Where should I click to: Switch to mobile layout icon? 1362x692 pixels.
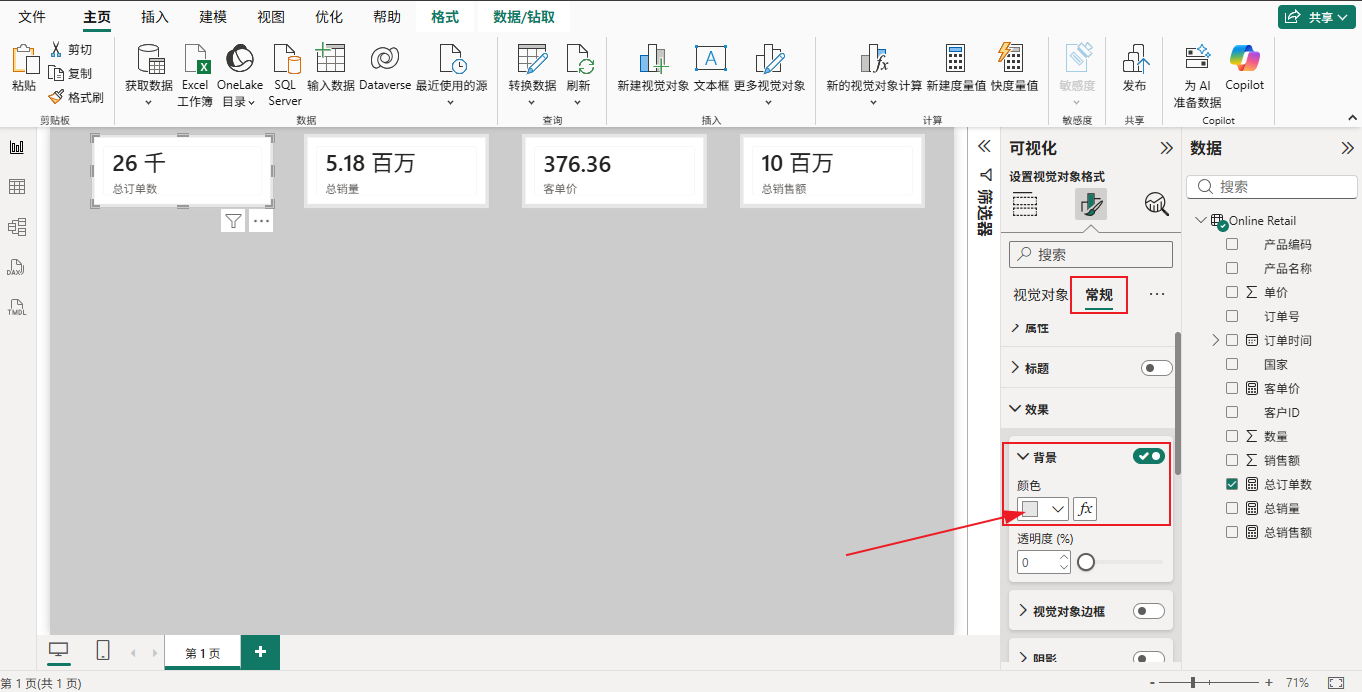click(103, 651)
